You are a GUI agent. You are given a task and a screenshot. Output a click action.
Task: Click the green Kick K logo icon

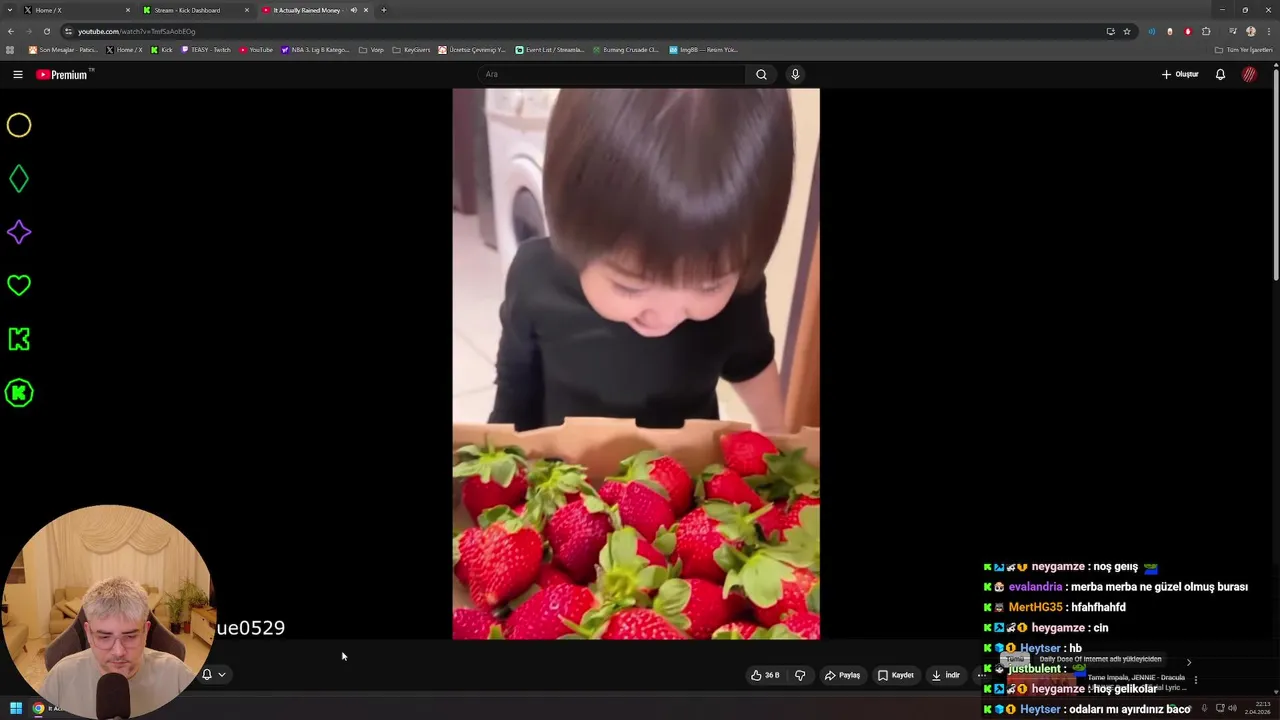click(x=19, y=339)
